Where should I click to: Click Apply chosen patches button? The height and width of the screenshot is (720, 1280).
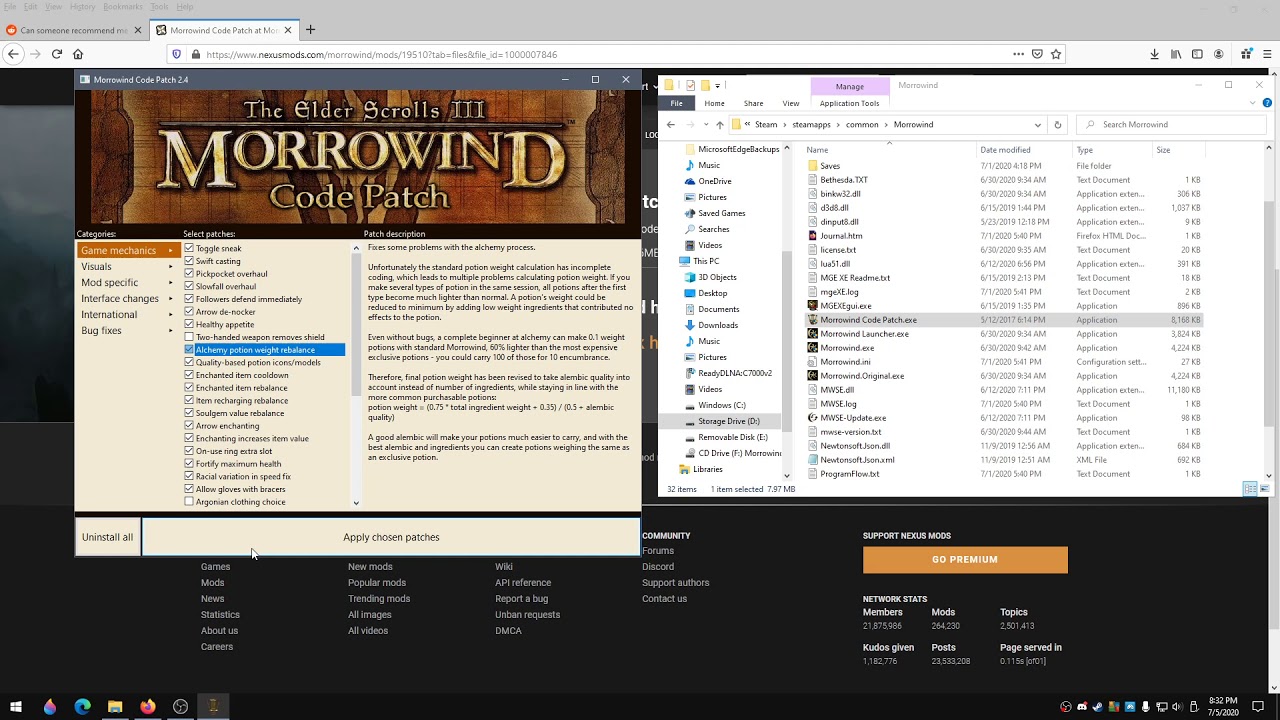[x=391, y=537]
